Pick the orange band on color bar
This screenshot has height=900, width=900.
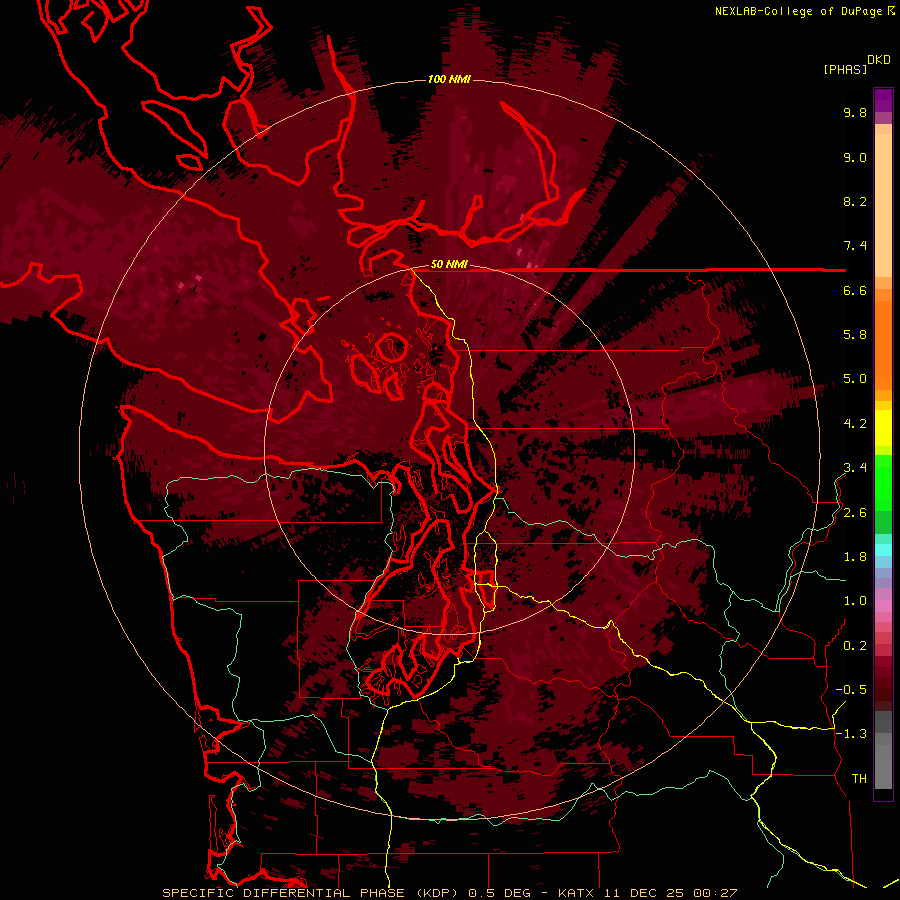pyautogui.click(x=883, y=344)
